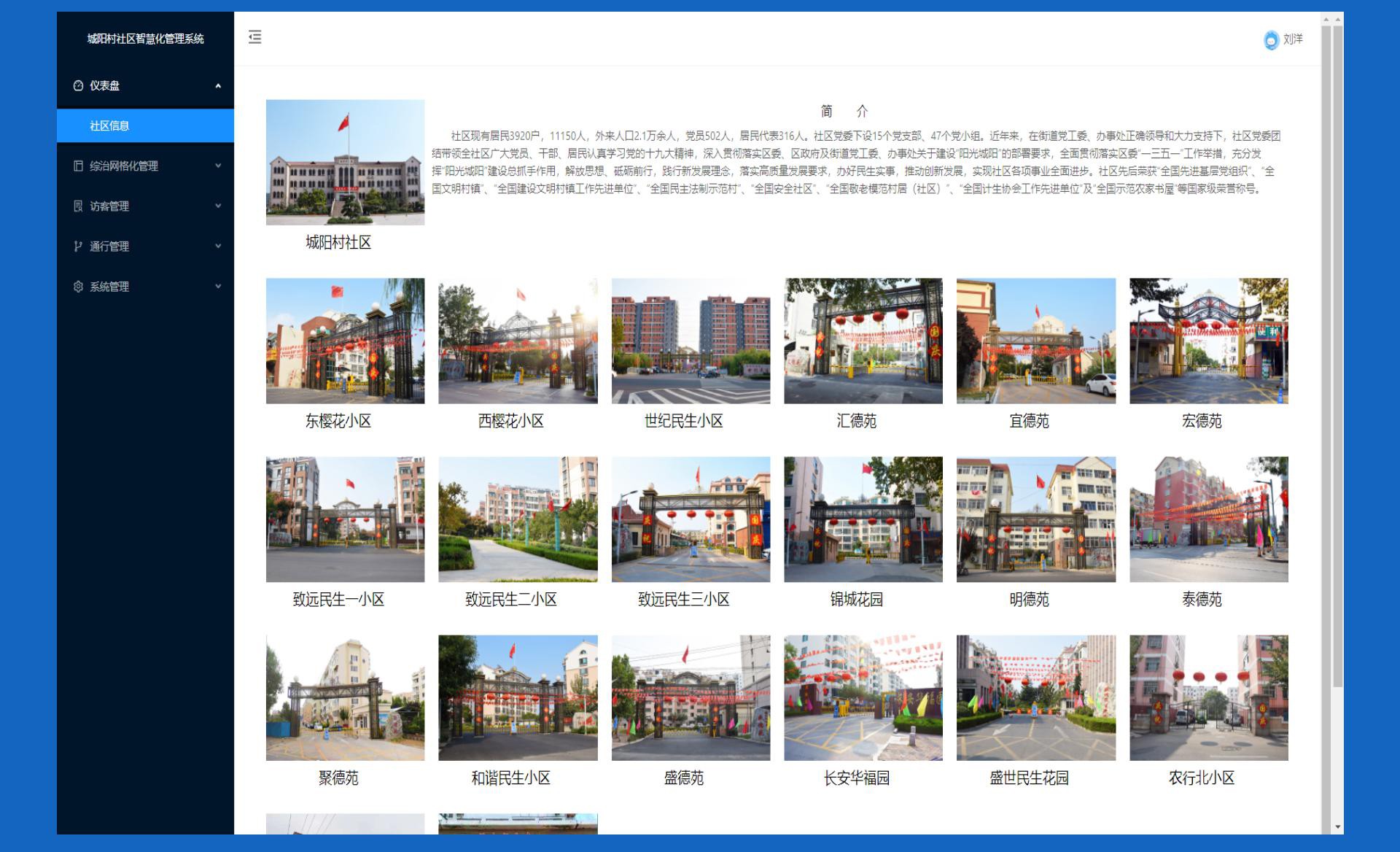Screen dimensions: 1400x852
Task: Click the 通行管理 branch icon
Action: [78, 246]
